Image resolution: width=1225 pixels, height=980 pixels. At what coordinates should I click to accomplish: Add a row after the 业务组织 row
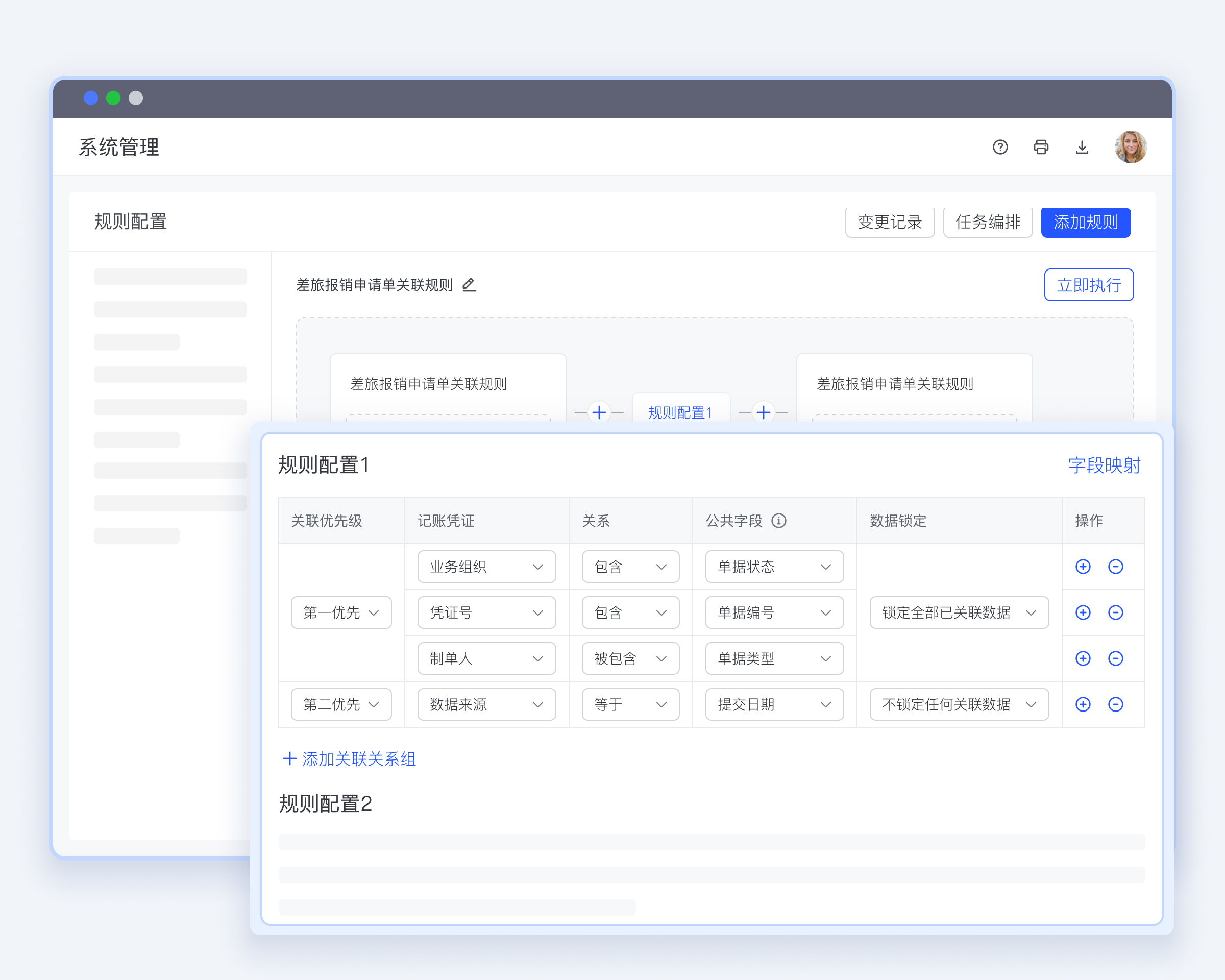click(x=1083, y=567)
